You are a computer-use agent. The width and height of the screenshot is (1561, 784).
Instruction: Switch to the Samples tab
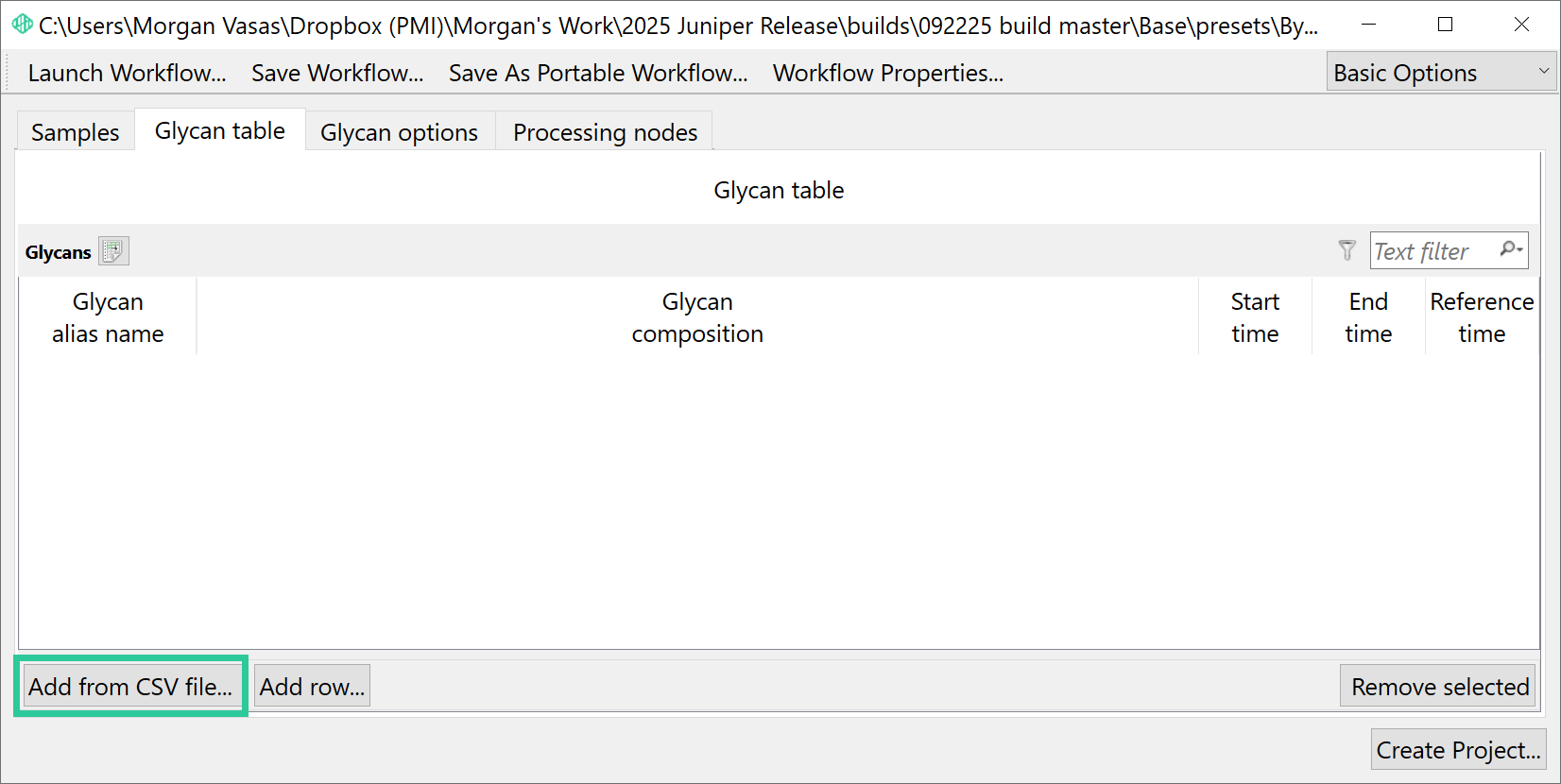76,132
